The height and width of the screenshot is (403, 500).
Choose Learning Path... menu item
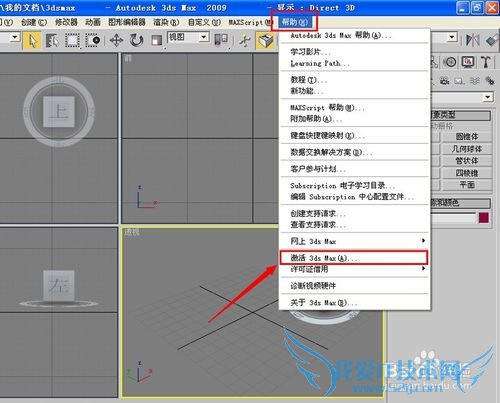pos(354,63)
